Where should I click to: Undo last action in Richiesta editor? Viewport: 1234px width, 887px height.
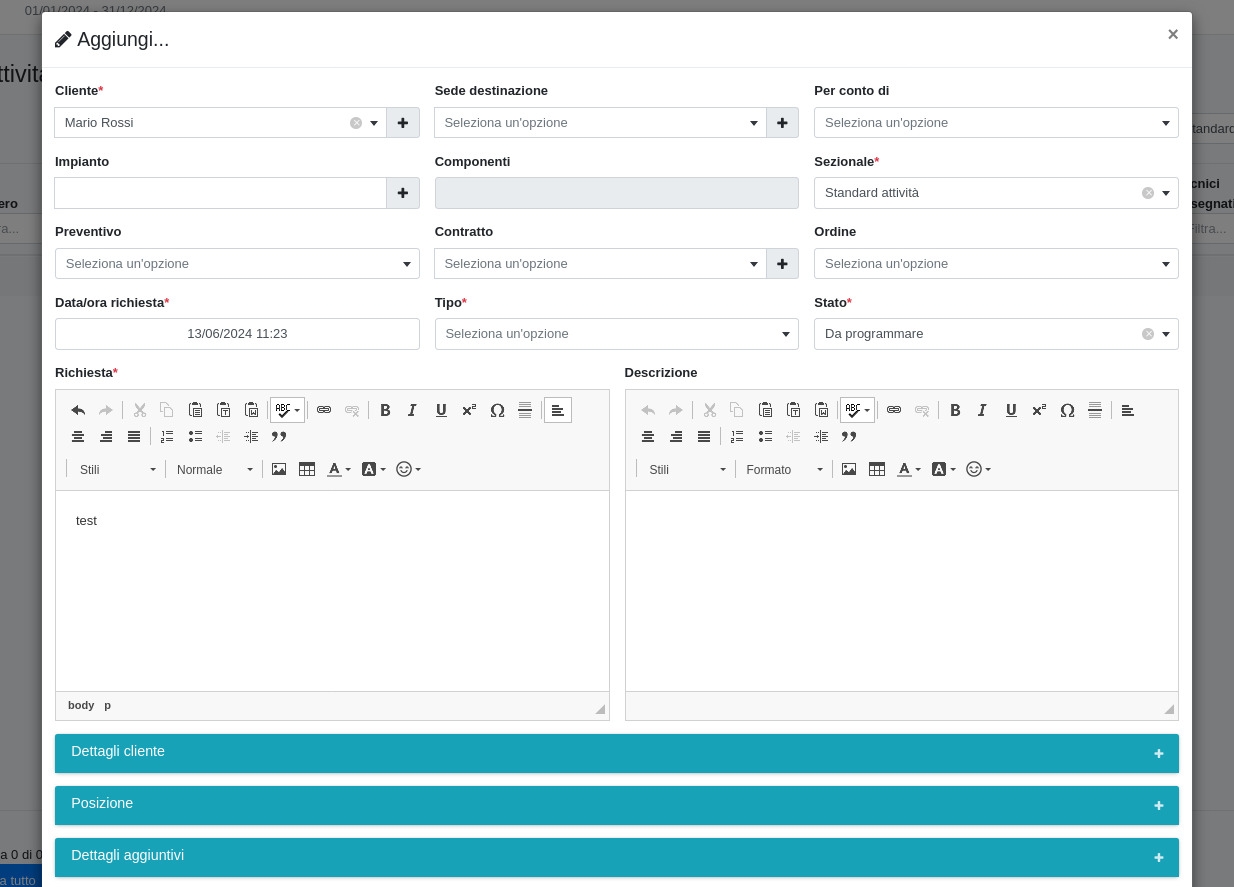[x=78, y=410]
